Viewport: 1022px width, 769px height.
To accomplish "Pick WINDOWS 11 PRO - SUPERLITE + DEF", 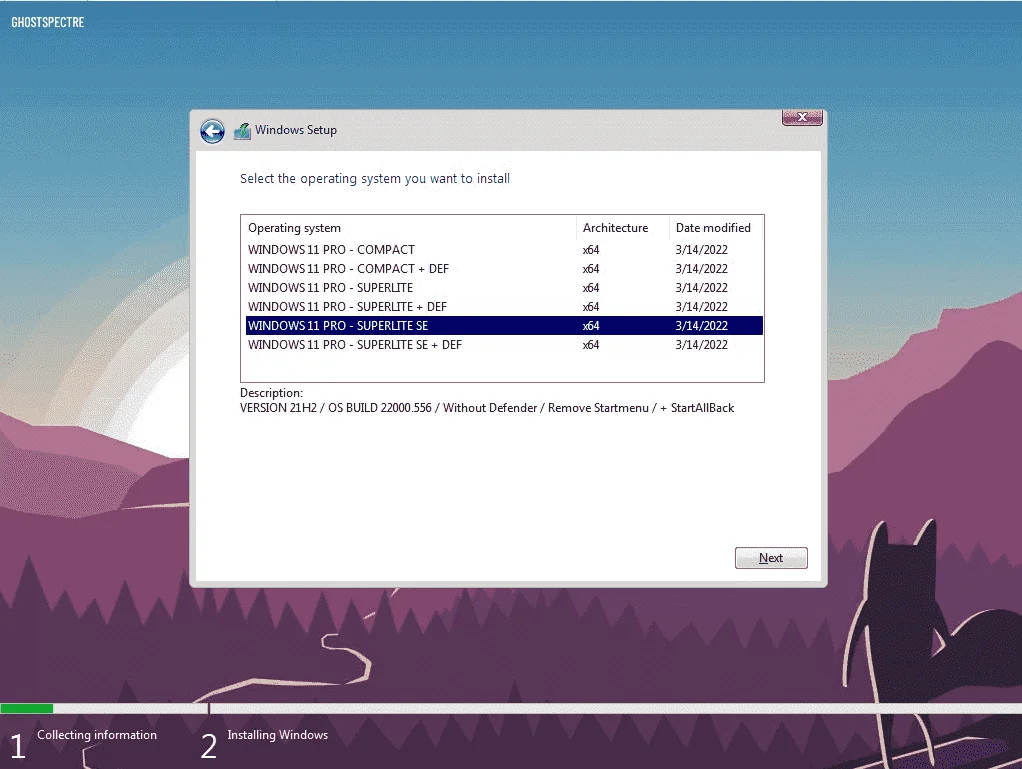I will [504, 306].
